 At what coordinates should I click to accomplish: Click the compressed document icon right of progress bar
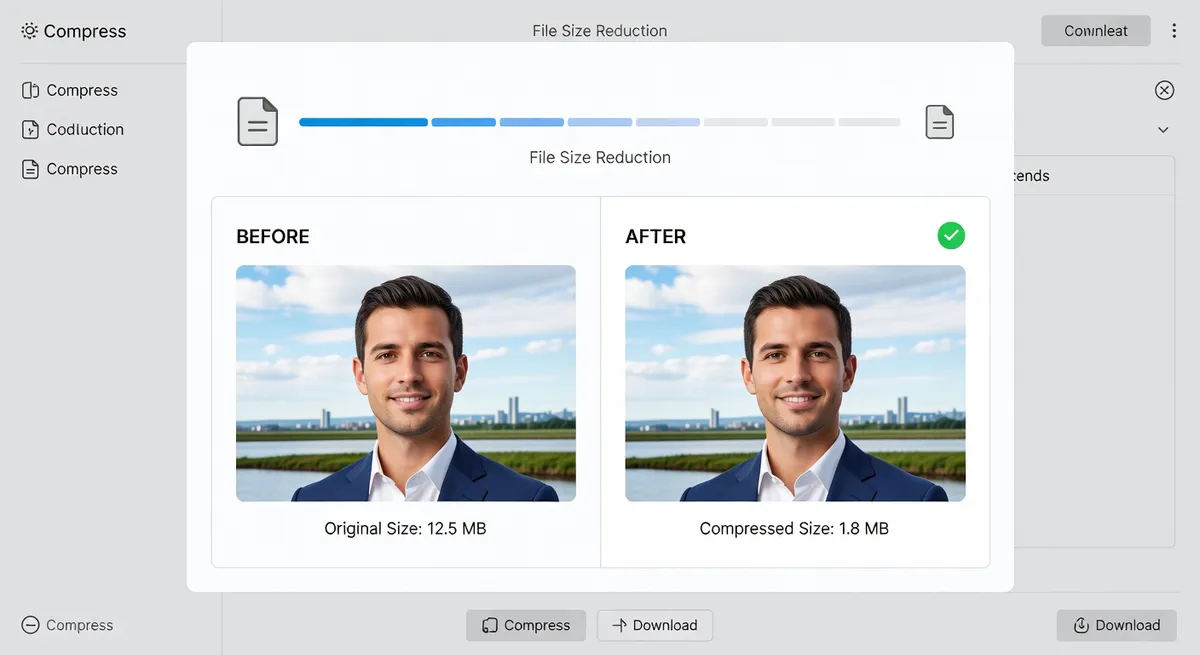click(939, 122)
